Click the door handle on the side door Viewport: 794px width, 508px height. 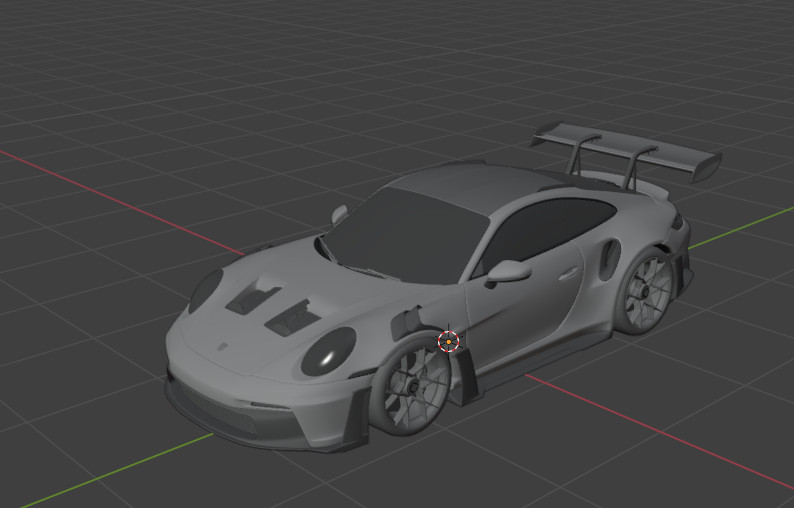pyautogui.click(x=569, y=274)
